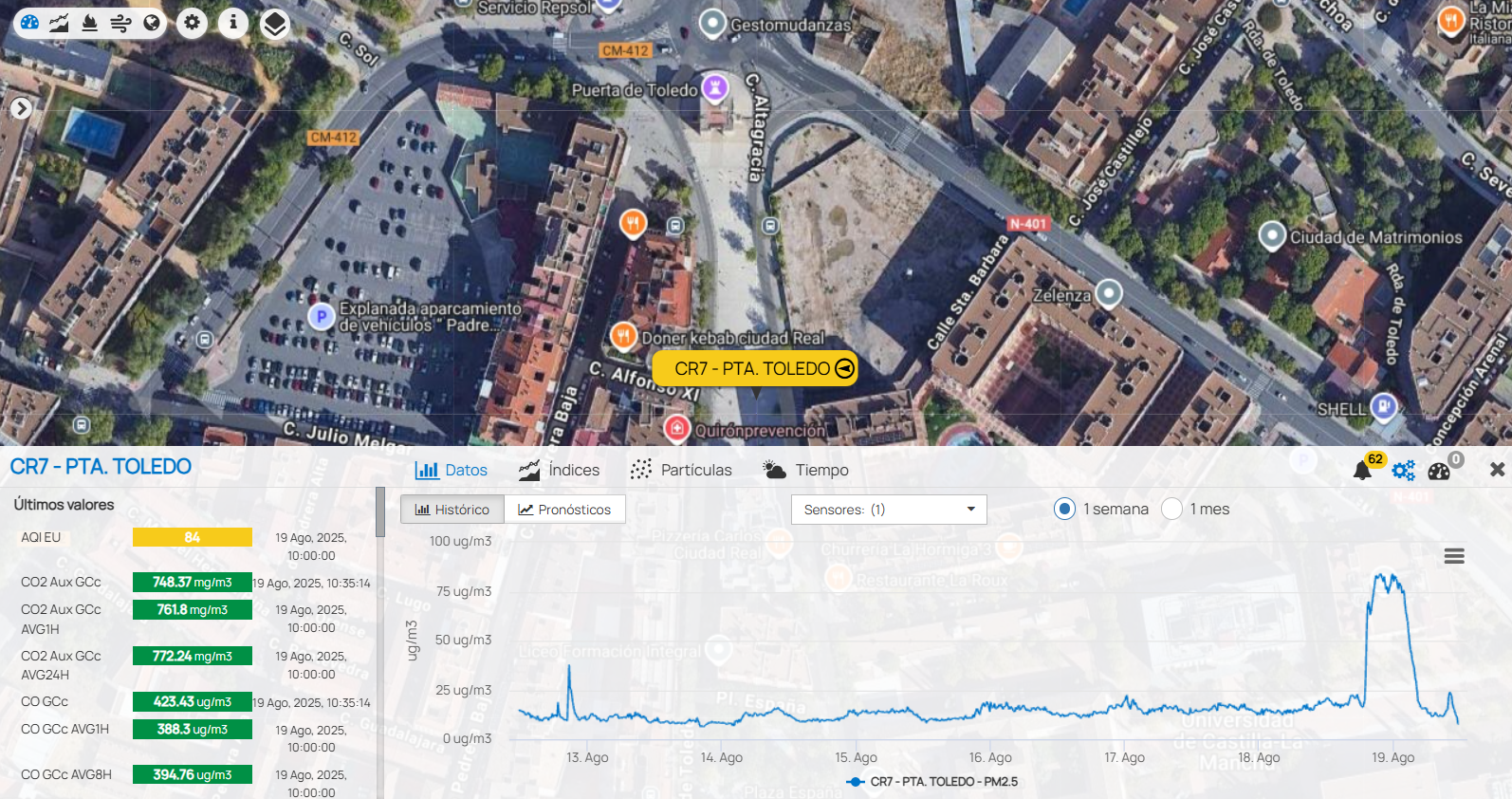Image resolution: width=1512 pixels, height=799 pixels.
Task: Select the blue dashboard gauge icon in map toolbar
Action: click(x=30, y=23)
